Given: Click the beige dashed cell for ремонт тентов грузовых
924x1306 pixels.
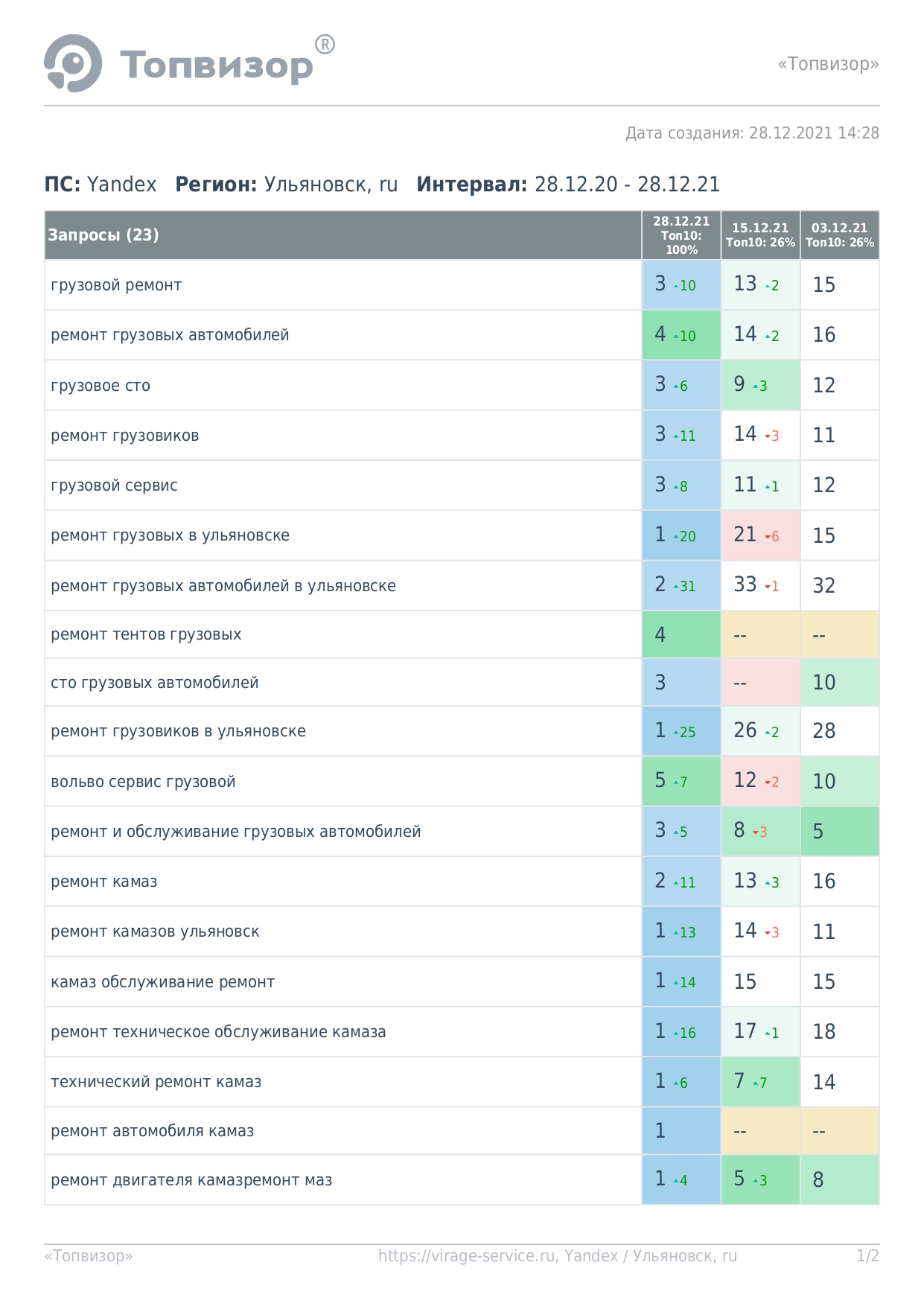Looking at the screenshot, I should click(x=760, y=634).
